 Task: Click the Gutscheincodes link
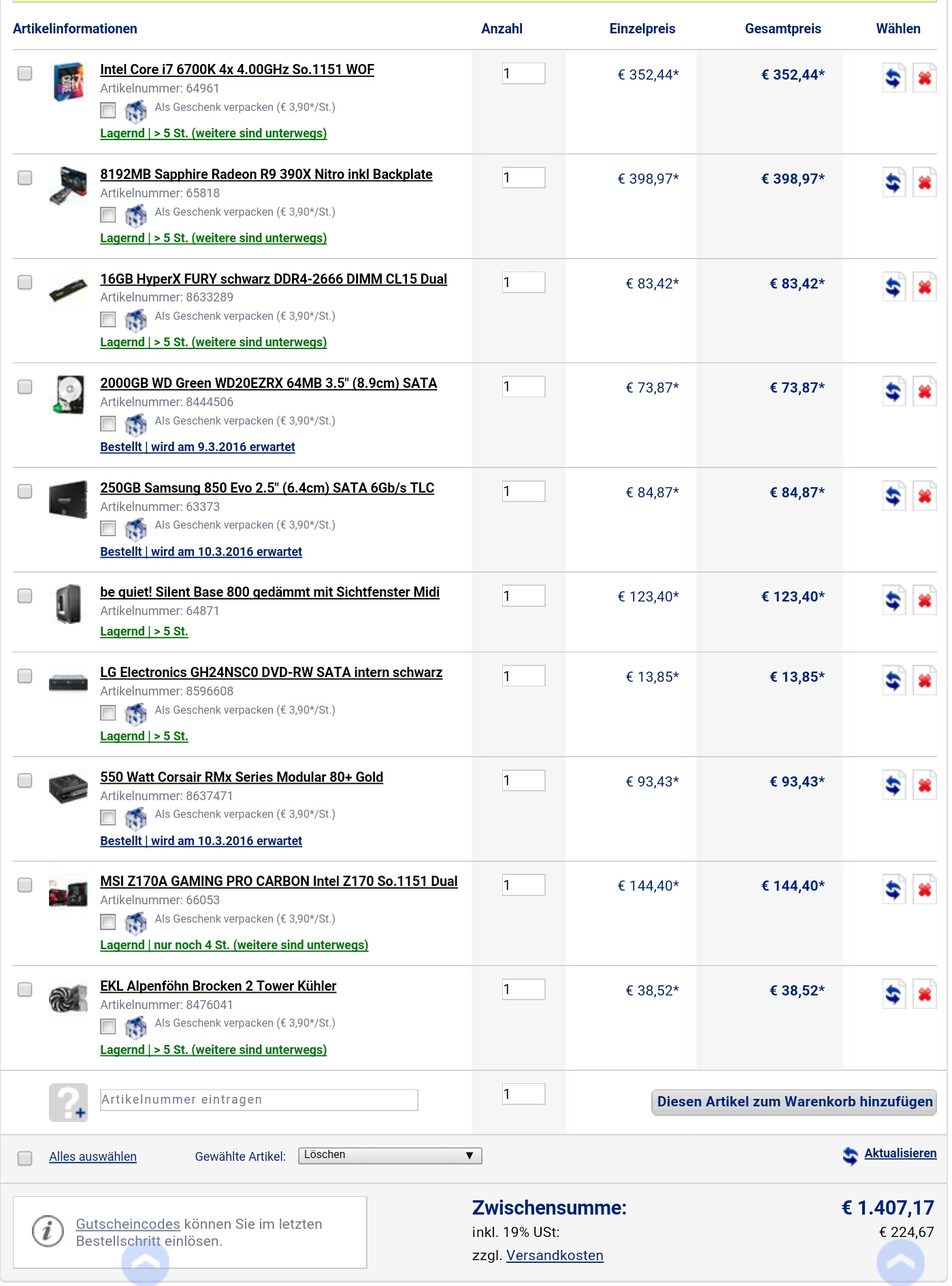128,1224
